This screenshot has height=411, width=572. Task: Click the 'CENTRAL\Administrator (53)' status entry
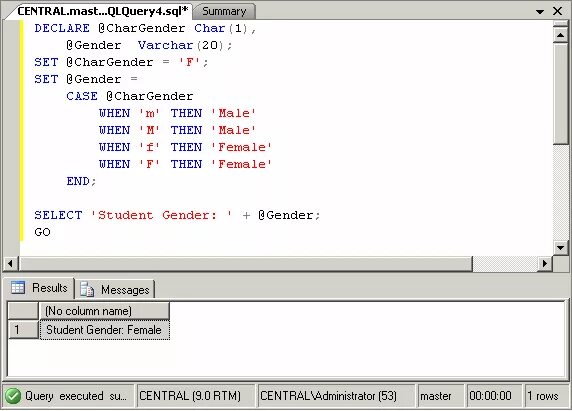pyautogui.click(x=328, y=396)
